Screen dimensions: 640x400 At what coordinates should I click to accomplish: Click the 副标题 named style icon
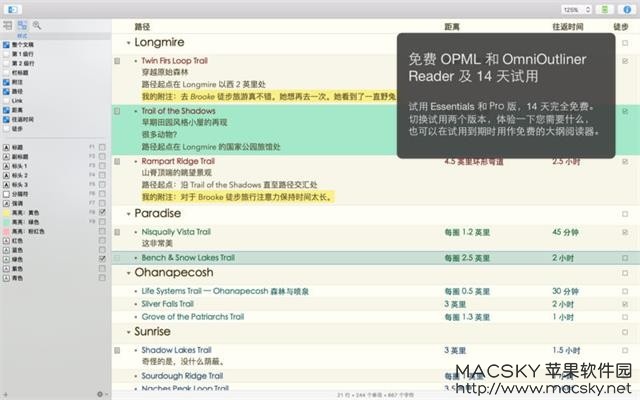coord(6,157)
